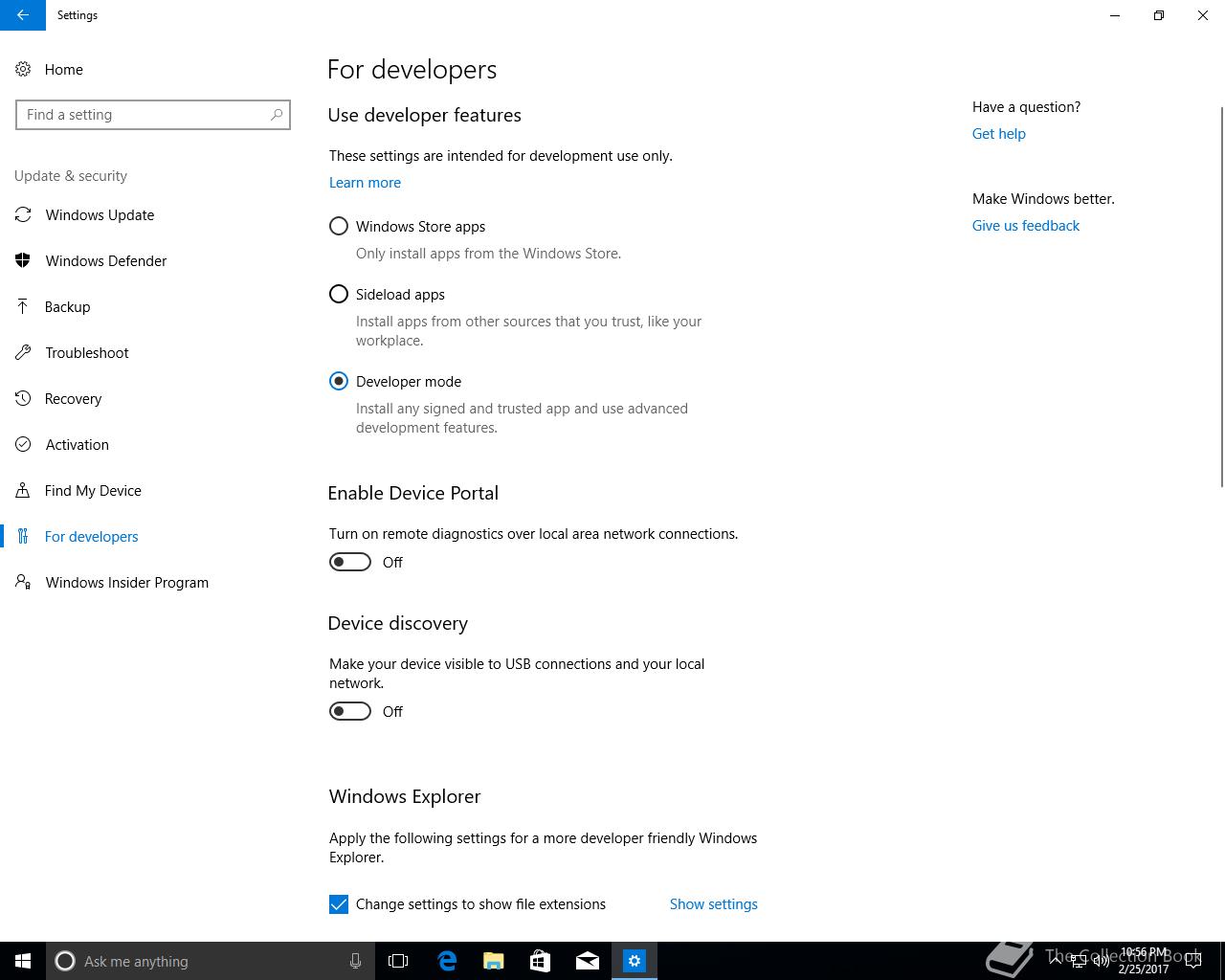The image size is (1225, 980).
Task: Click the Learn more link
Action: click(x=365, y=183)
